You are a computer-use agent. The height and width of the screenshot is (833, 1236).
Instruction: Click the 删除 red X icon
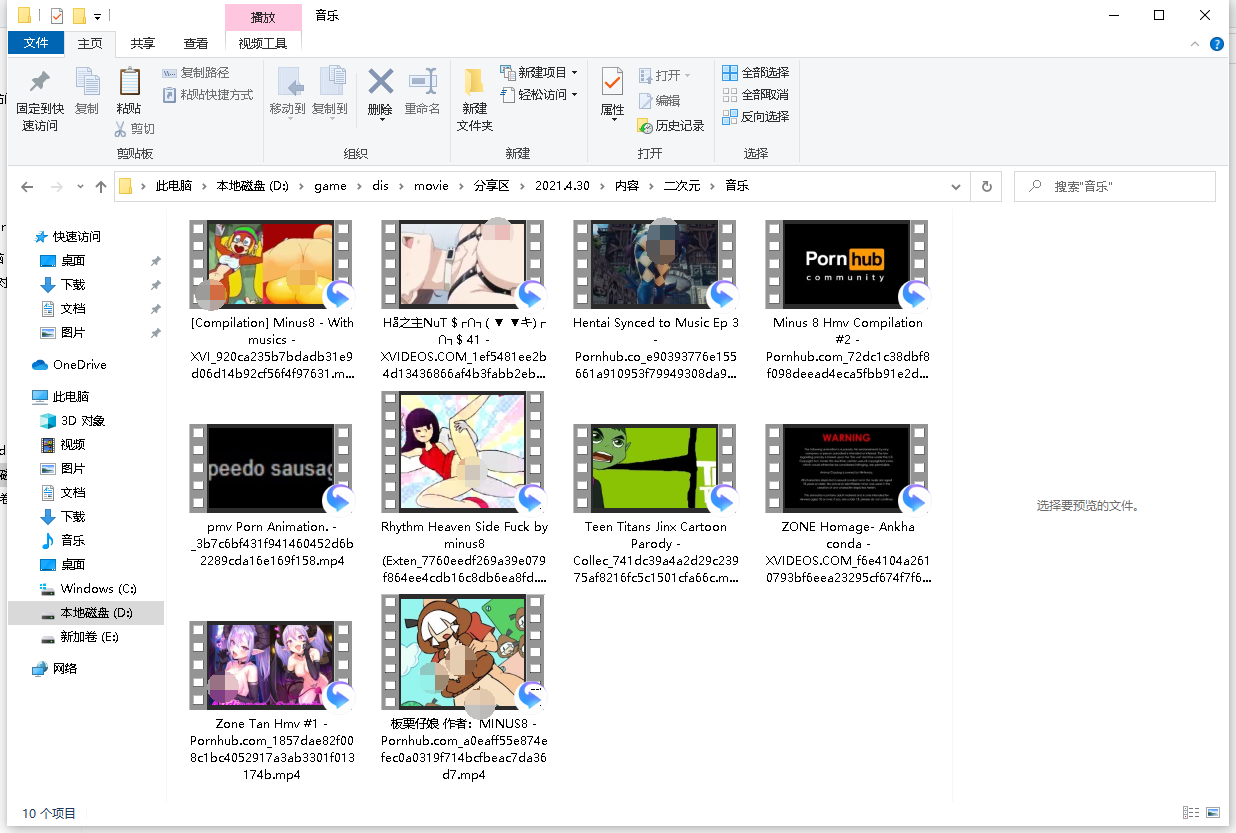point(380,81)
